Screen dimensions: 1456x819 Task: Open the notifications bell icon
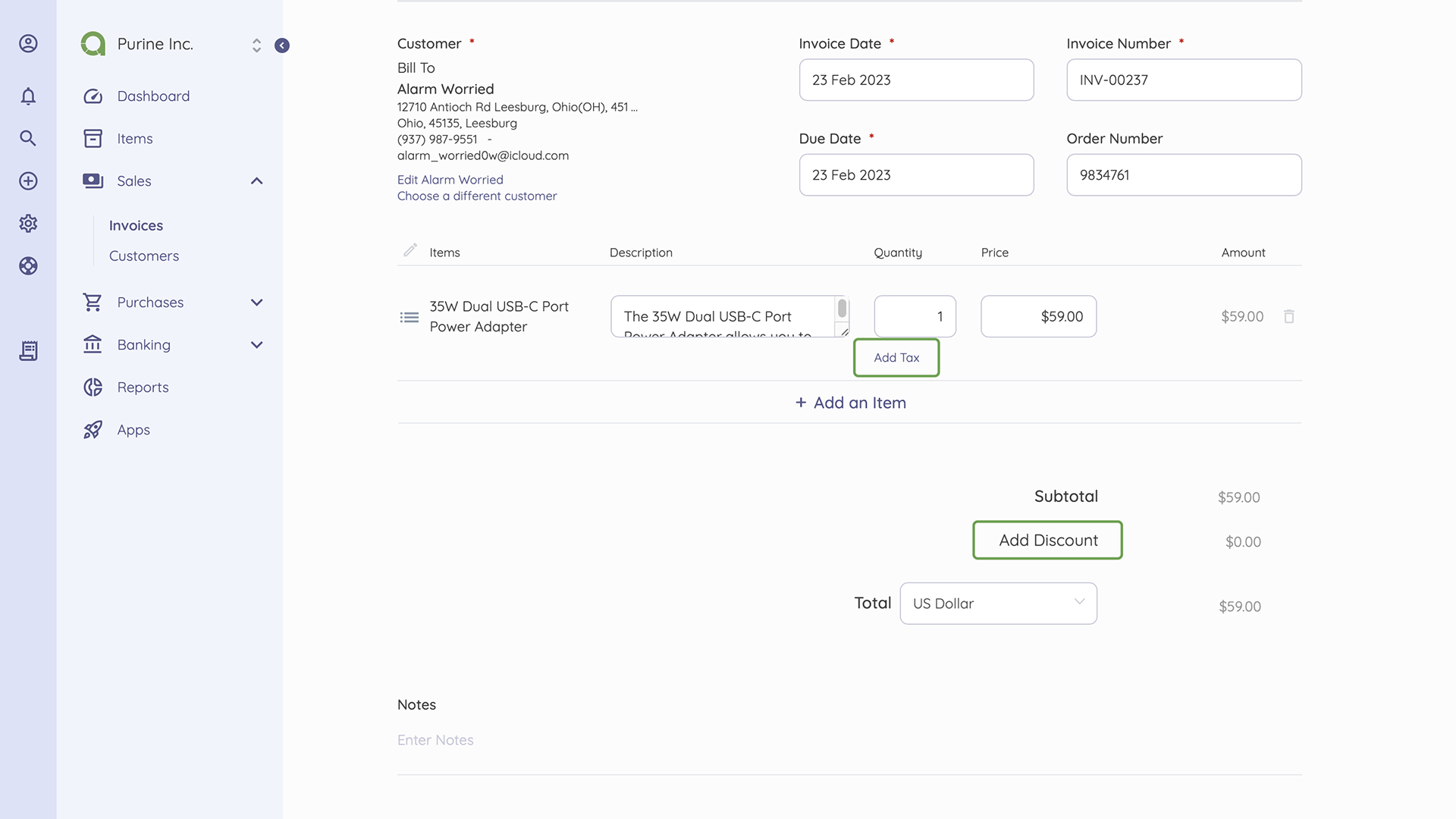coord(28,96)
